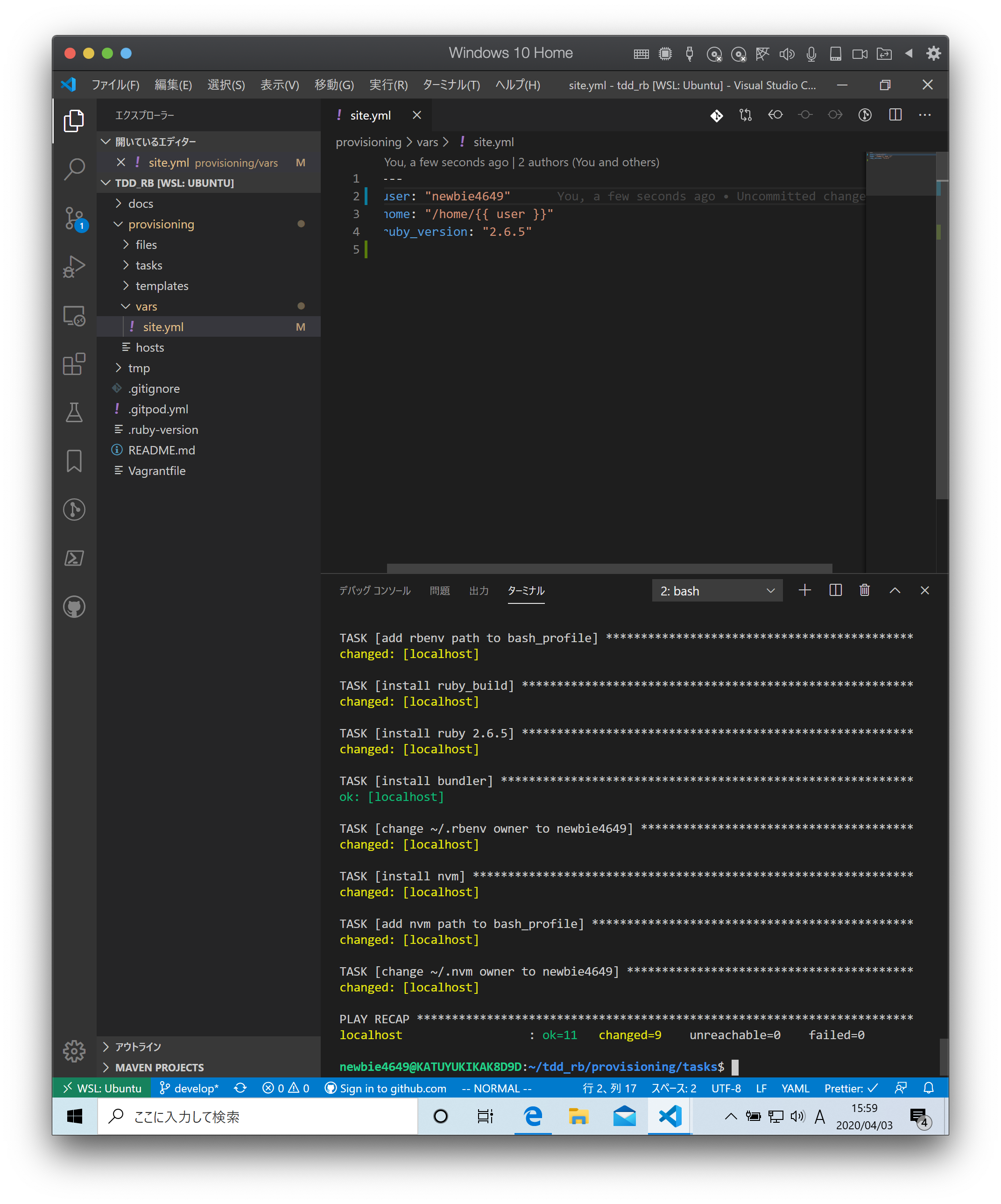Open the Test flask icon view
Image resolution: width=1001 pixels, height=1204 pixels.
point(74,412)
